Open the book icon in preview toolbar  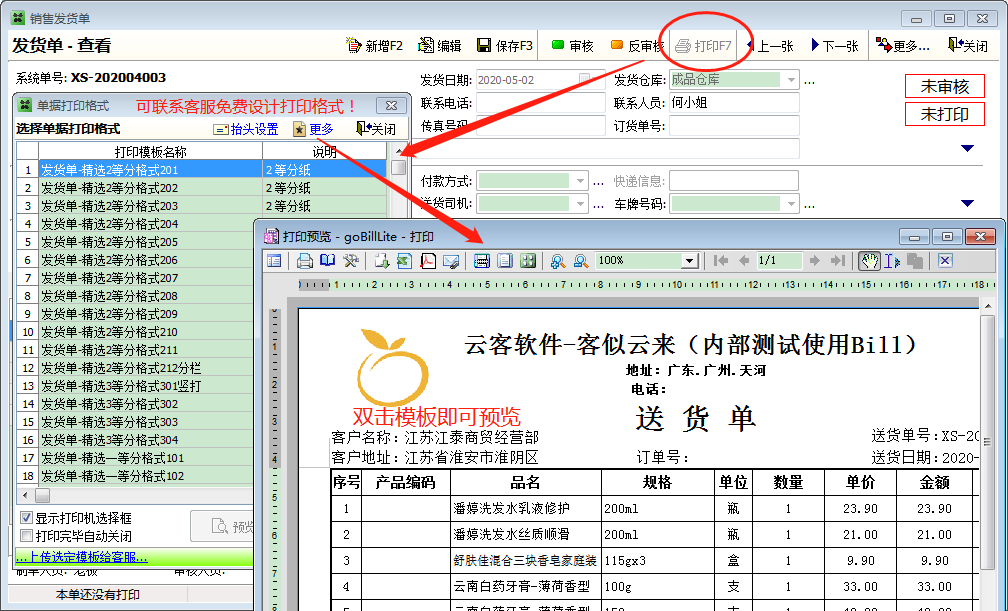coord(328,260)
